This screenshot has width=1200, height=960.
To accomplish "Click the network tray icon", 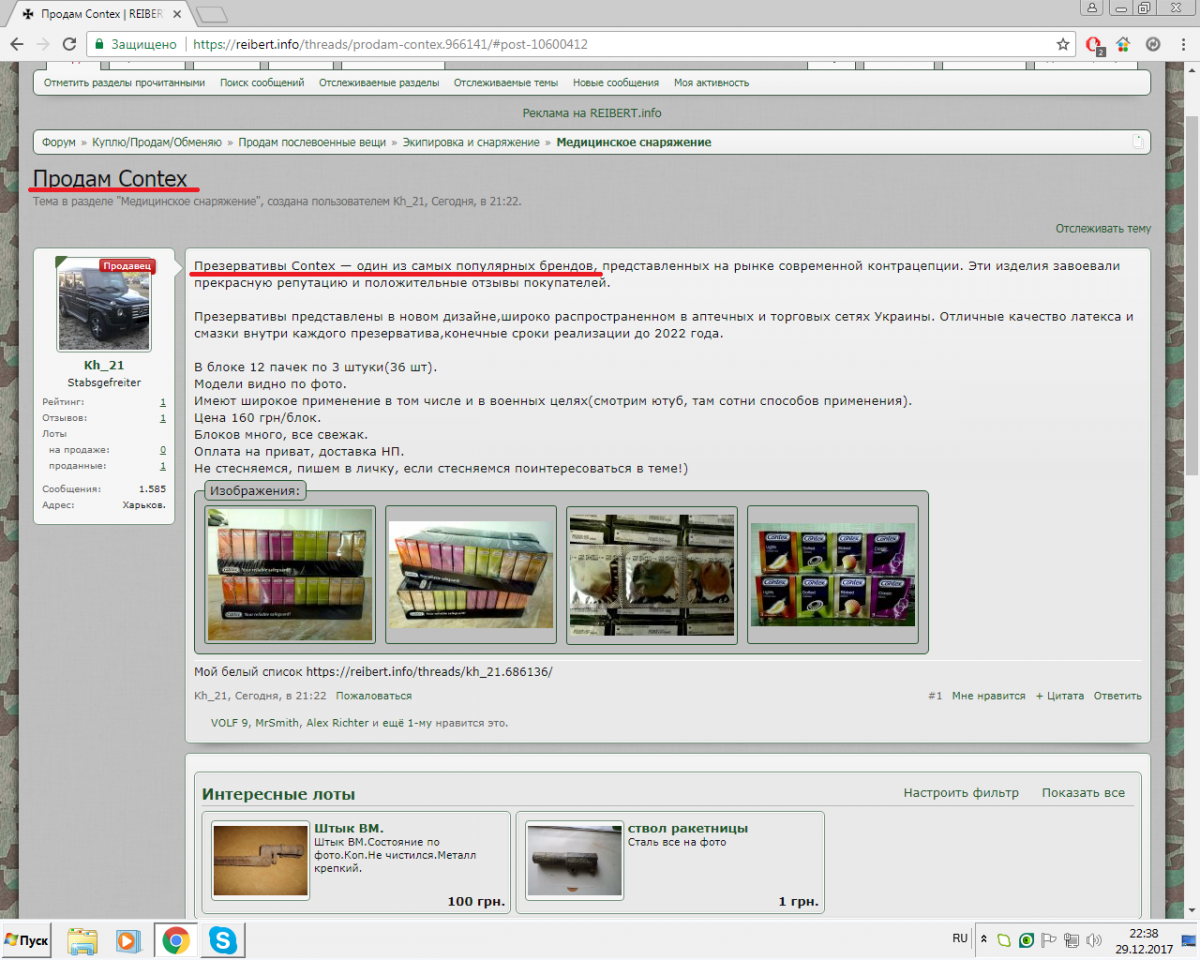I will coord(1071,940).
